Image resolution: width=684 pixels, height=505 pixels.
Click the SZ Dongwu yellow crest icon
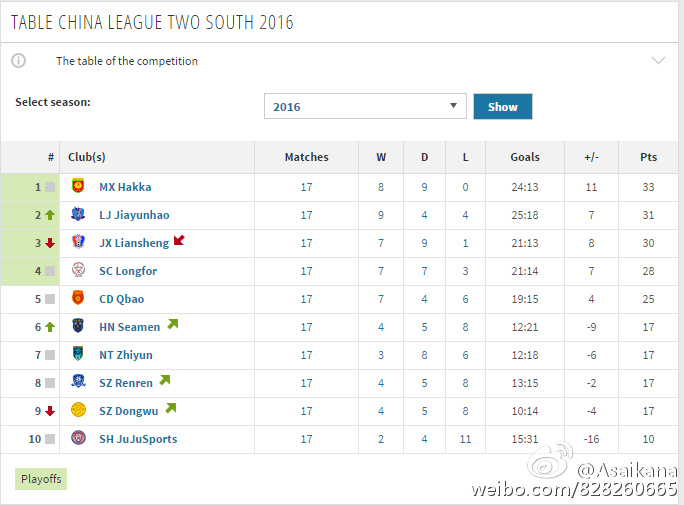coord(78,410)
